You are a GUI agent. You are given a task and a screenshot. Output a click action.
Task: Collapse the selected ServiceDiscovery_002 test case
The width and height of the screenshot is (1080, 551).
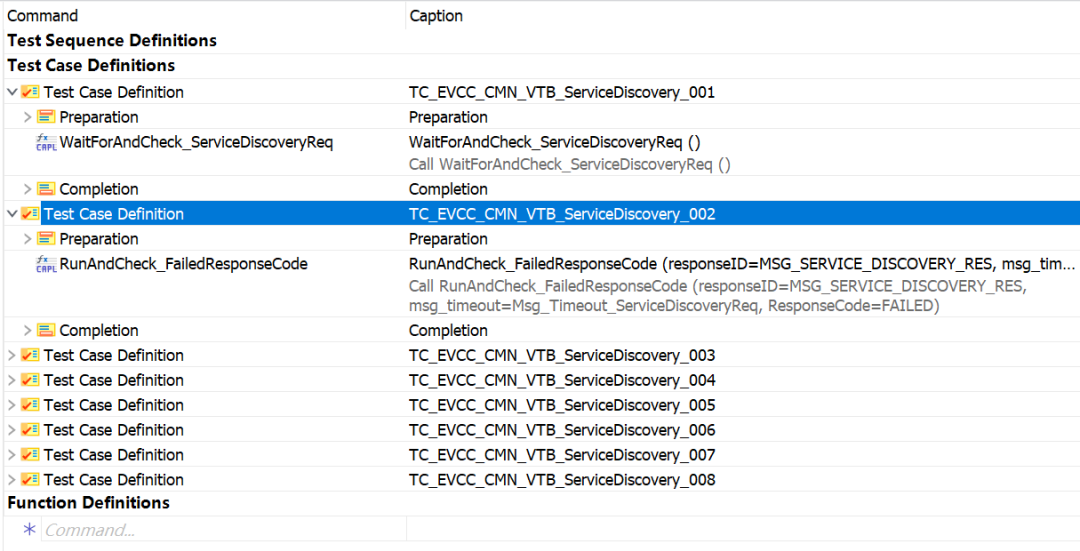[x=12, y=214]
